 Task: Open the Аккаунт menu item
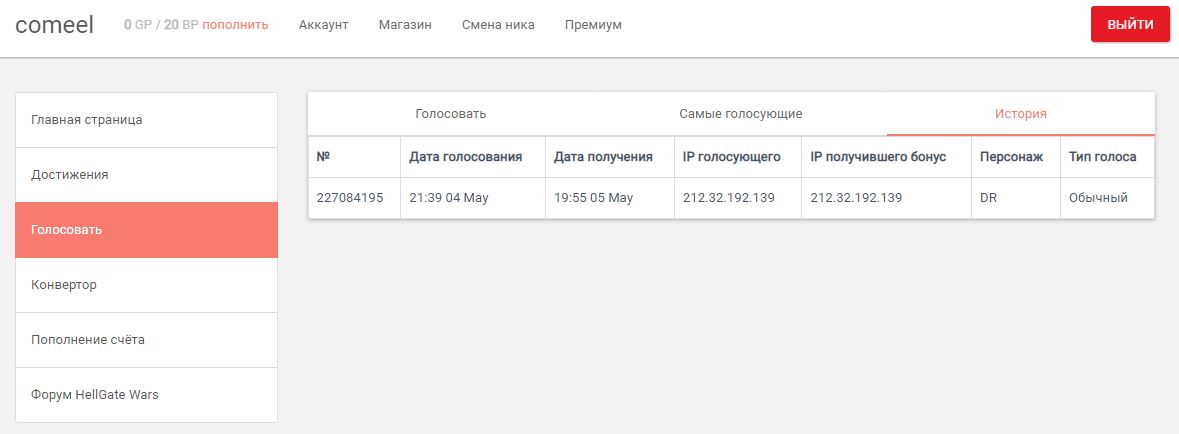click(x=323, y=25)
